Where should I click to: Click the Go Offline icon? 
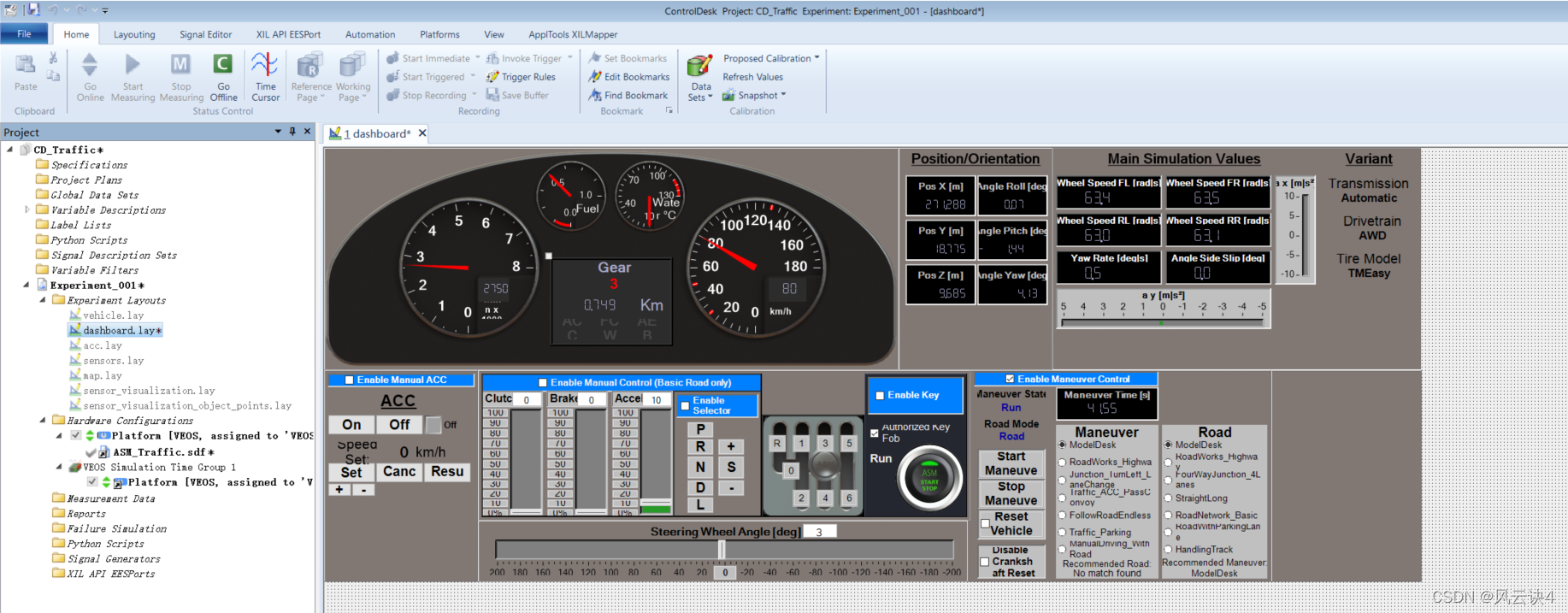click(223, 65)
